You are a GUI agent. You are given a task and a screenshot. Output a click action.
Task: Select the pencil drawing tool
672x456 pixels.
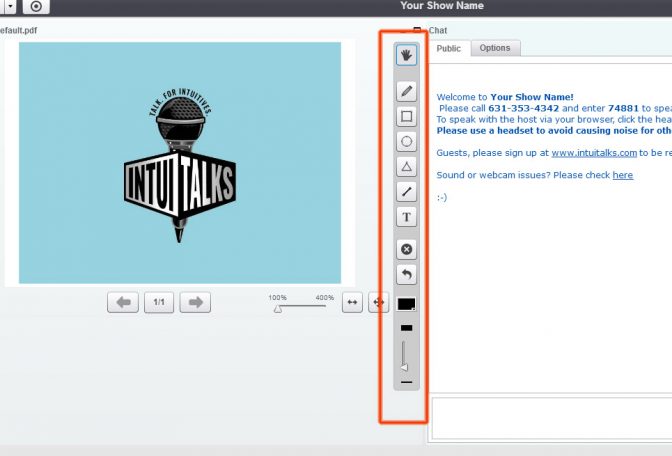pyautogui.click(x=406, y=91)
